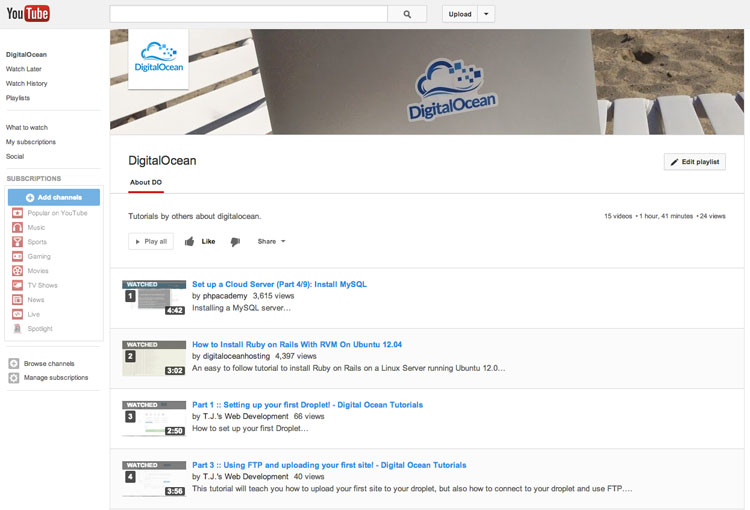The width and height of the screenshot is (750, 510).
Task: Click the search magnifier button
Action: coord(407,14)
